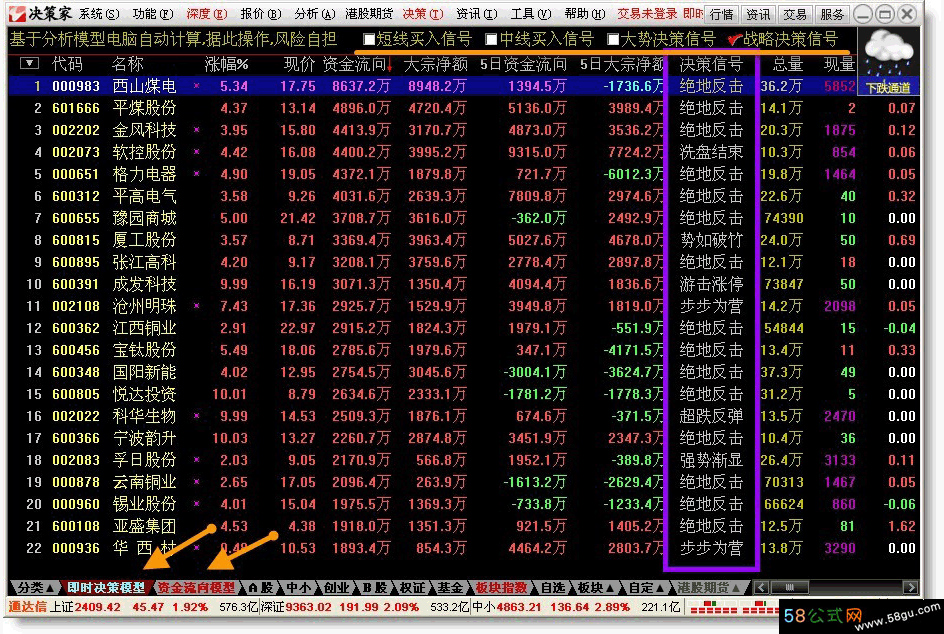The height and width of the screenshot is (634, 944).
Task: Switch to the 中小 tab
Action: (299, 588)
